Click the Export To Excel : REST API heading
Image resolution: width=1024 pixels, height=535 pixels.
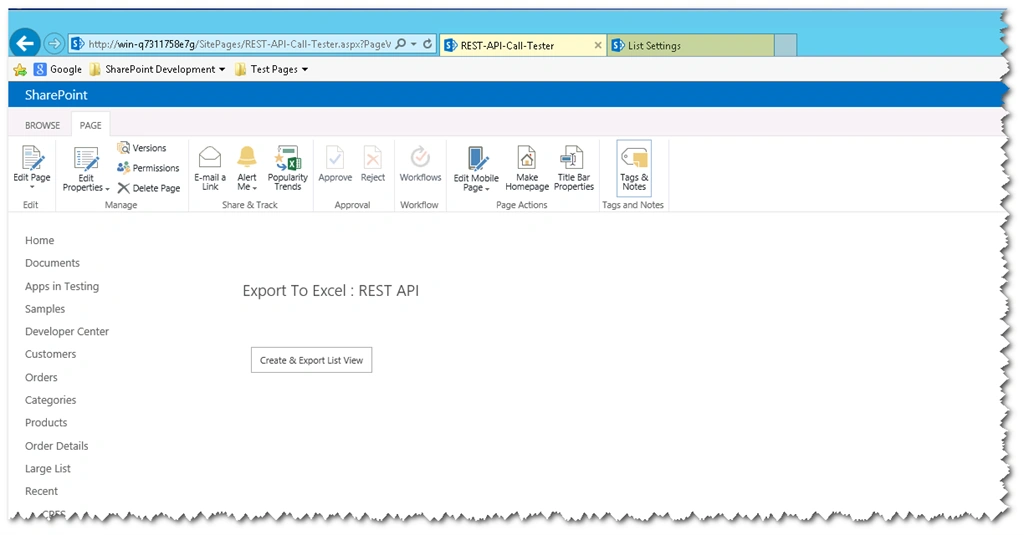[330, 291]
